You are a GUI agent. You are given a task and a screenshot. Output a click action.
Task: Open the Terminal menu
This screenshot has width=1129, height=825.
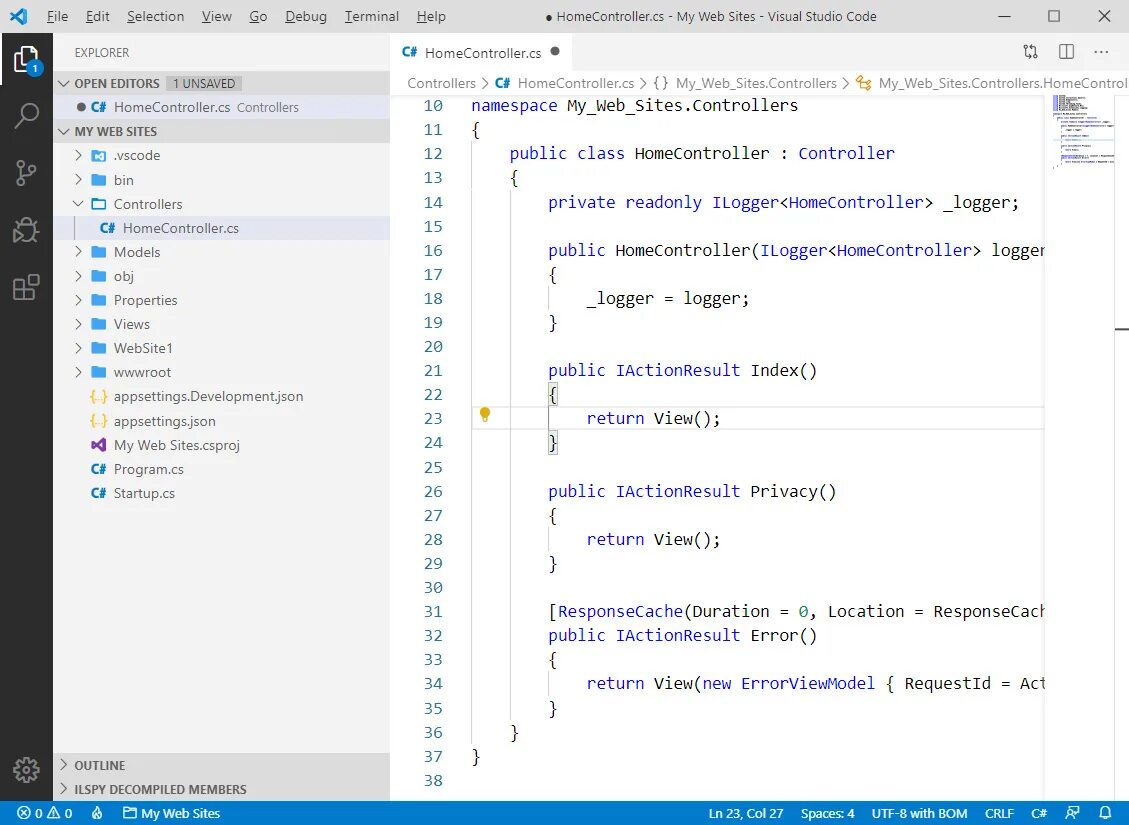(x=372, y=16)
